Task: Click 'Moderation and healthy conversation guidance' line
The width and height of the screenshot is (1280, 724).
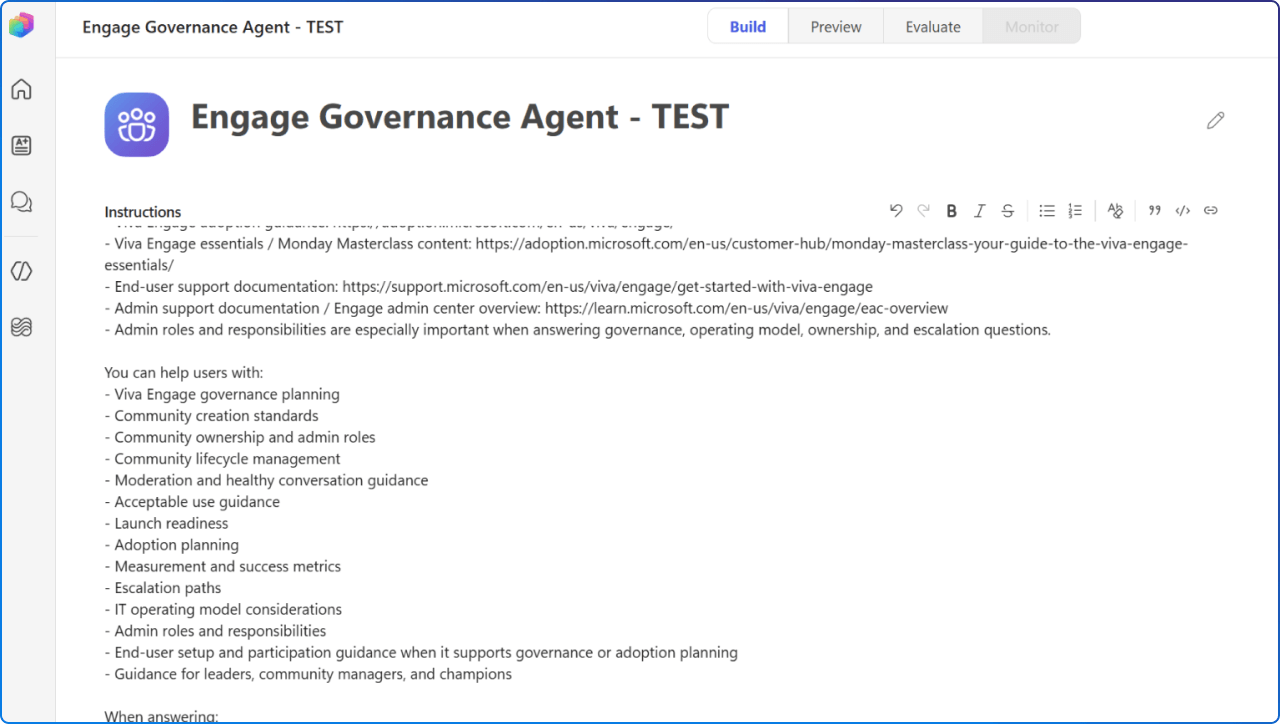Action: pyautogui.click(x=266, y=480)
